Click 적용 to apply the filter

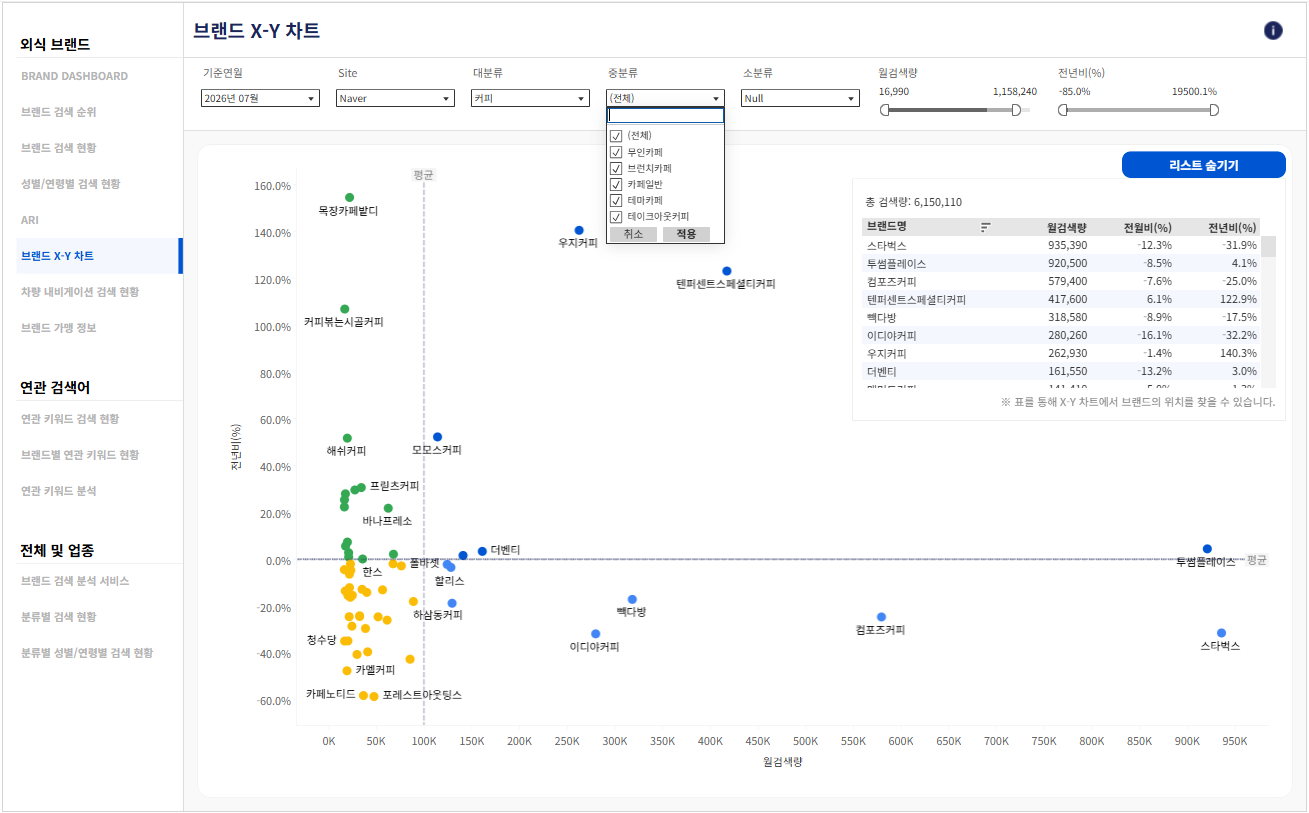coord(686,234)
